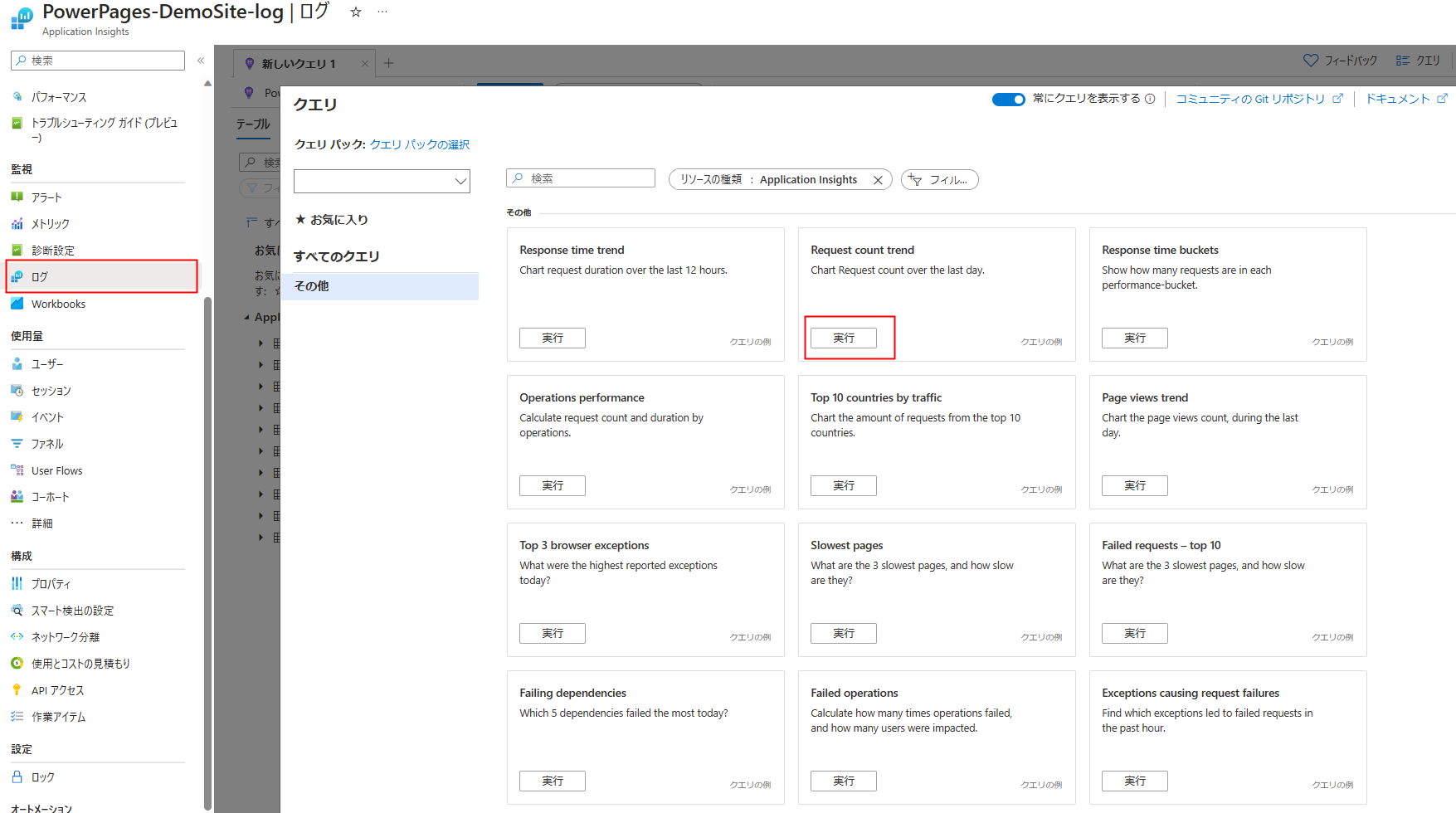Open the クエリ button in top toolbar

pos(1418,61)
